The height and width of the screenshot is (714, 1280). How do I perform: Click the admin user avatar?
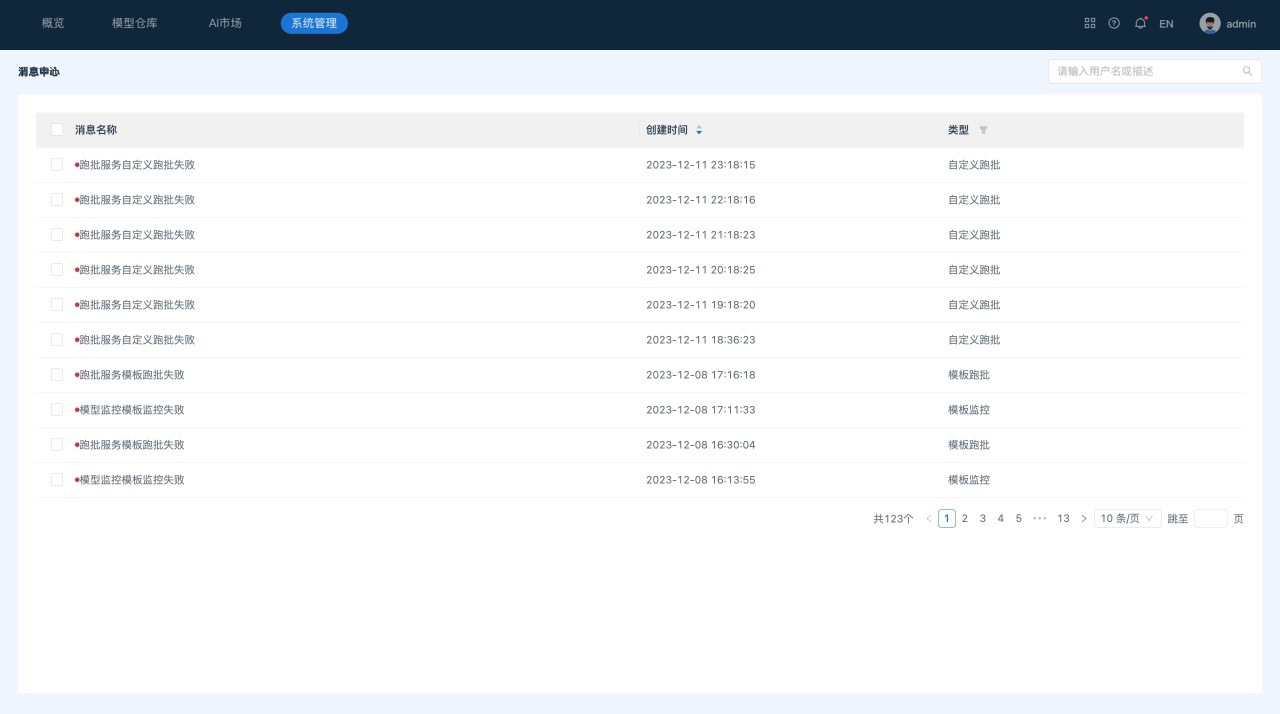(1210, 23)
